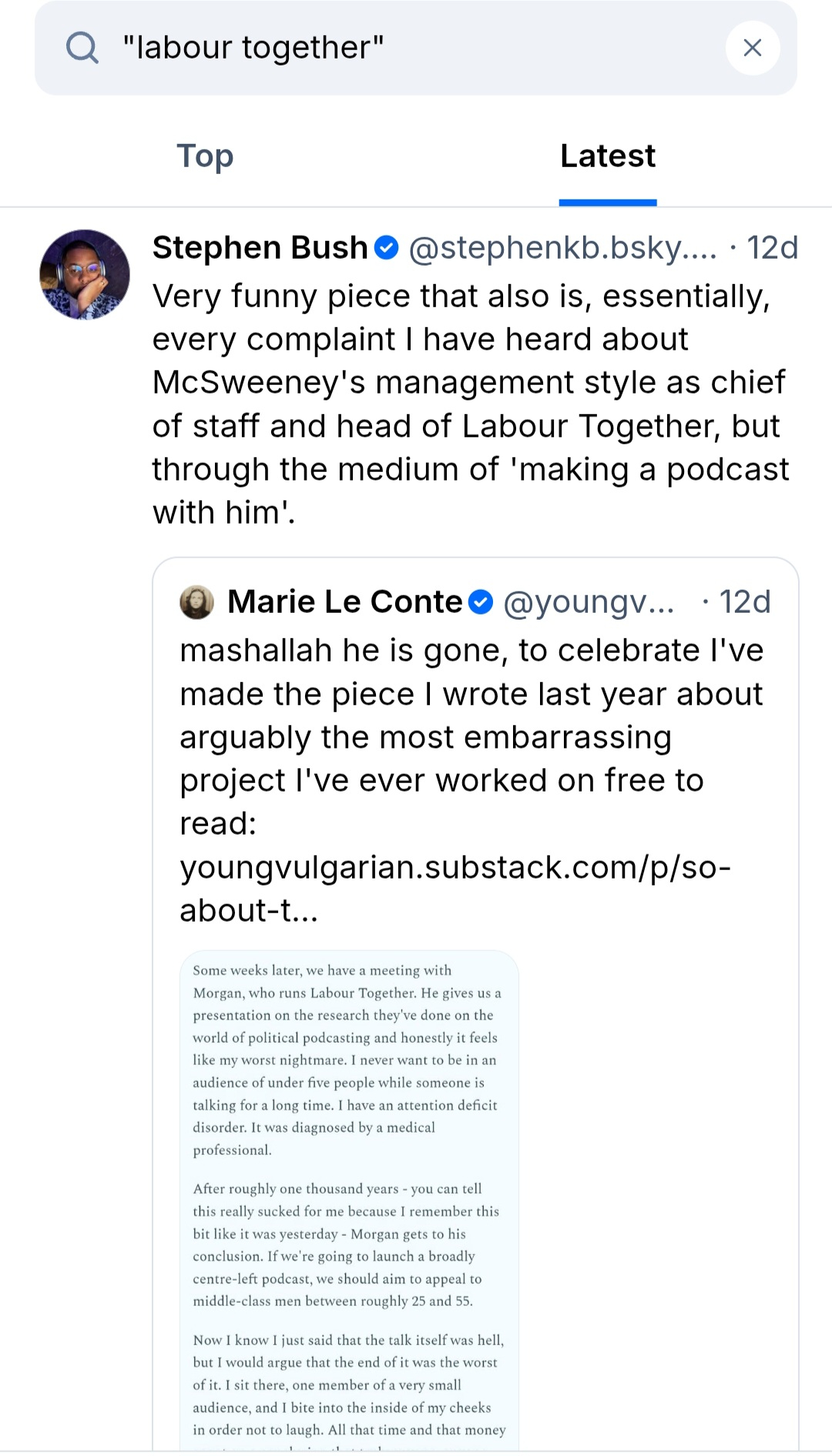
Task: Click the search magnifier icon
Action: point(82,48)
